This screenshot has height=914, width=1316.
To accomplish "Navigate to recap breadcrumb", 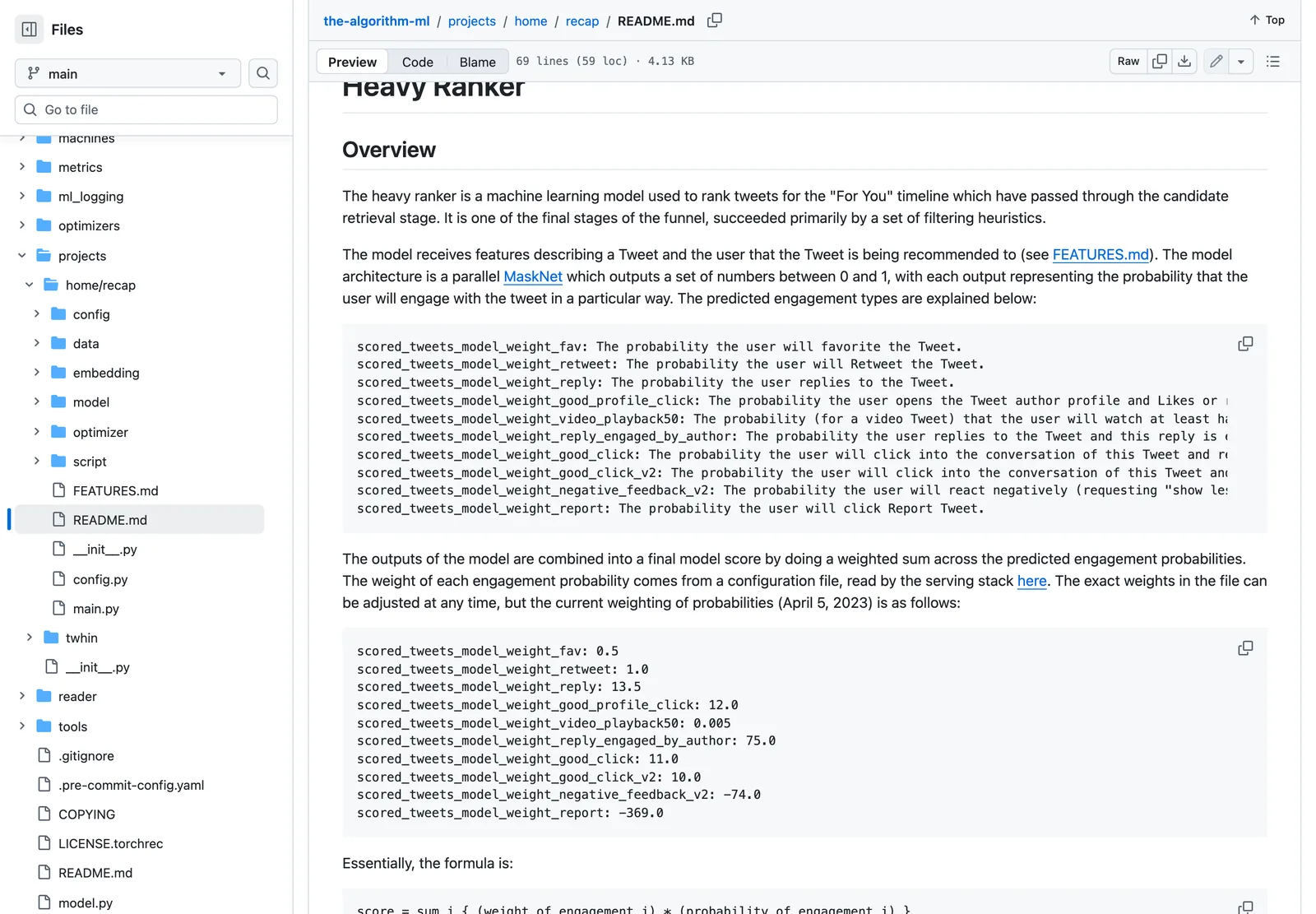I will pos(582,21).
